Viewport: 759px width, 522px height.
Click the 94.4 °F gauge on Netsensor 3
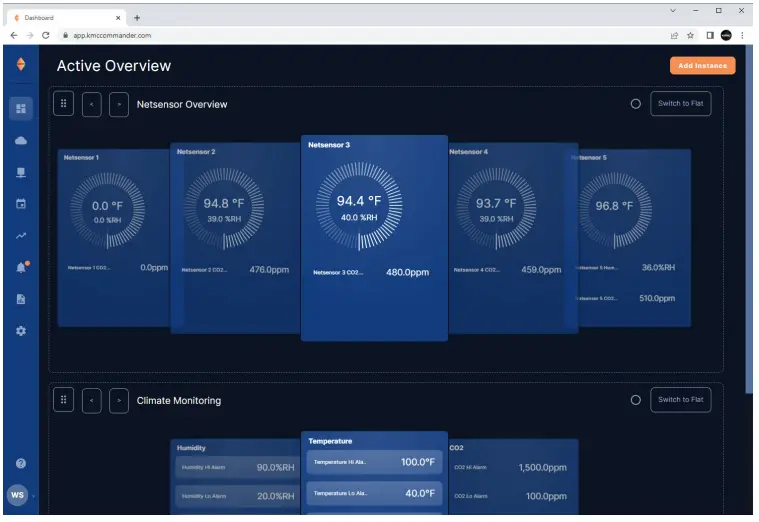[x=359, y=205]
